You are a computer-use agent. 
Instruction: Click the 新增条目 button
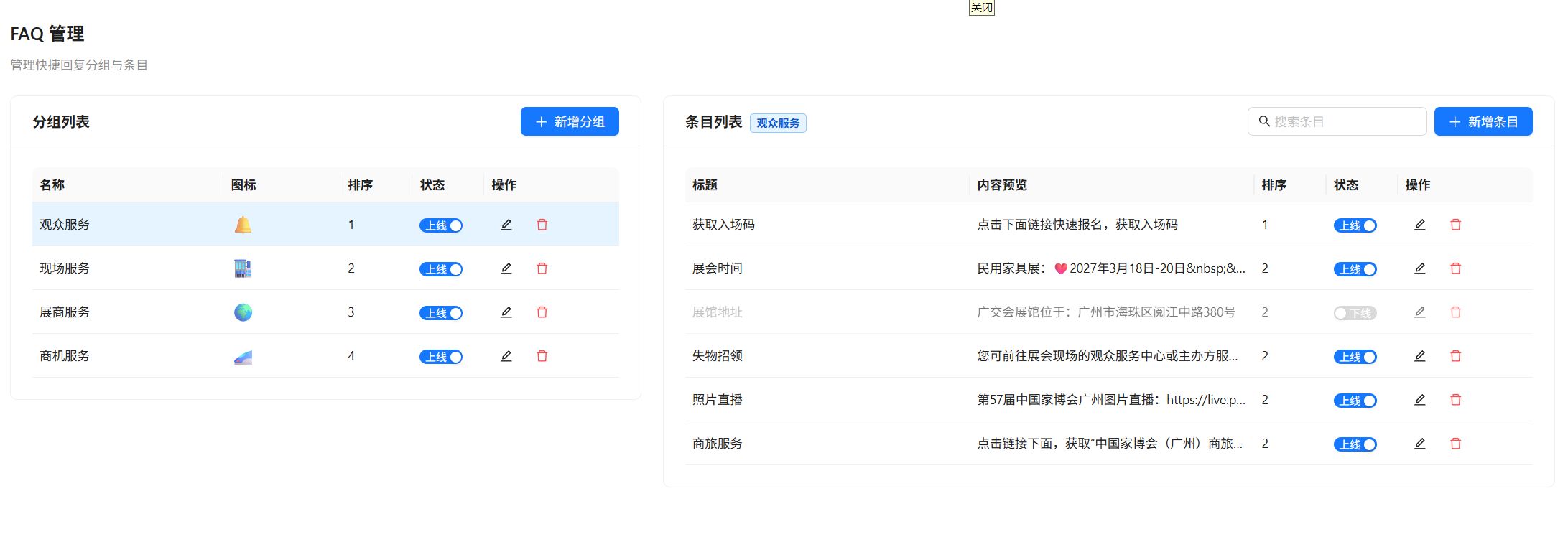(x=1483, y=121)
